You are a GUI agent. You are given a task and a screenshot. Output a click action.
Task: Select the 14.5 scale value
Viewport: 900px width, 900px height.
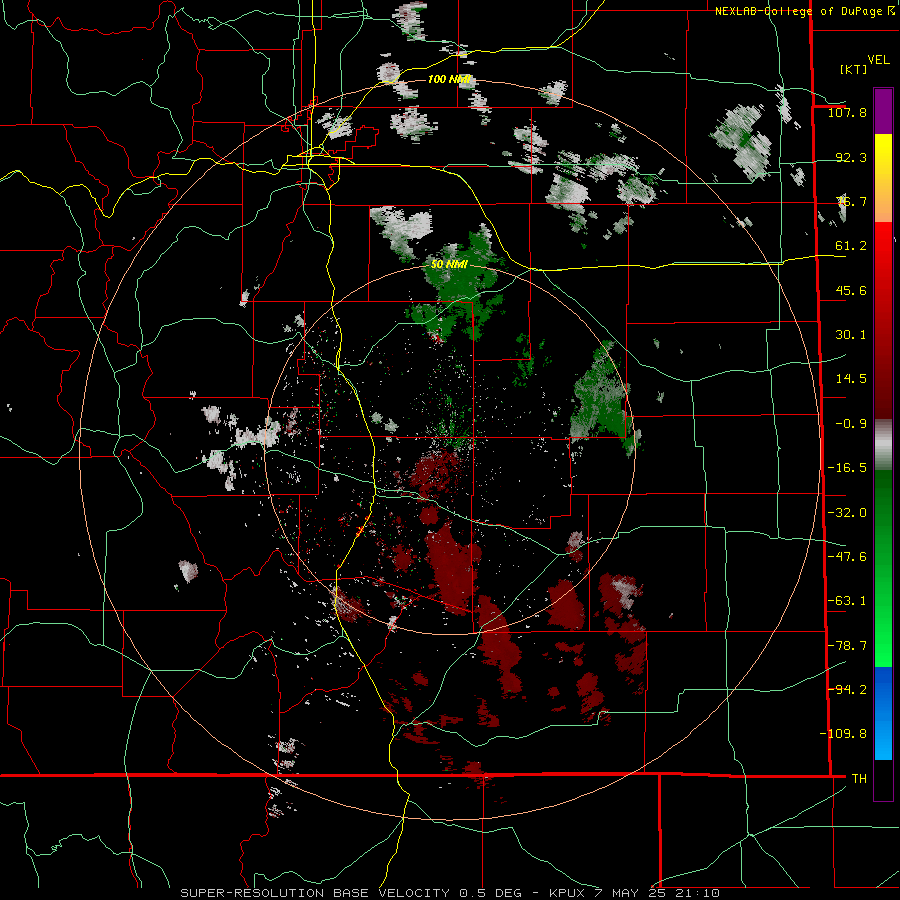(x=851, y=379)
